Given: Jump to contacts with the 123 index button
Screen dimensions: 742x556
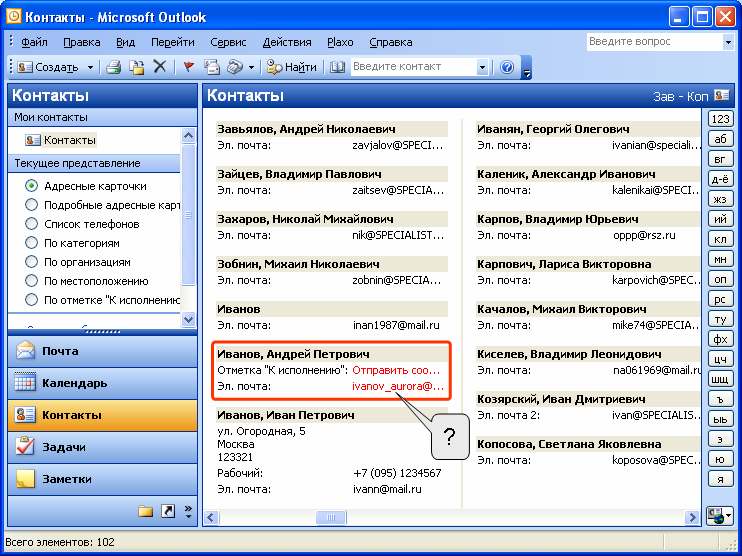Looking at the screenshot, I should click(720, 118).
